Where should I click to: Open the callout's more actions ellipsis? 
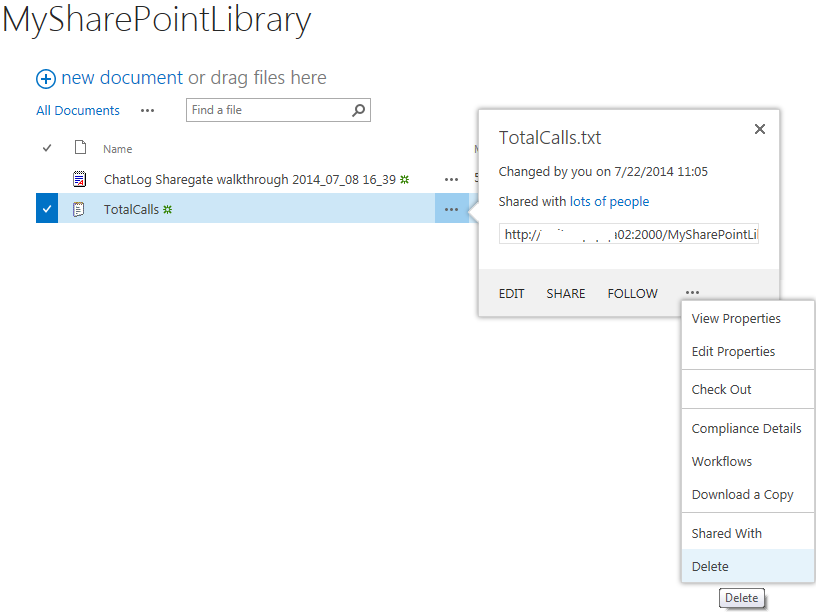tap(692, 292)
